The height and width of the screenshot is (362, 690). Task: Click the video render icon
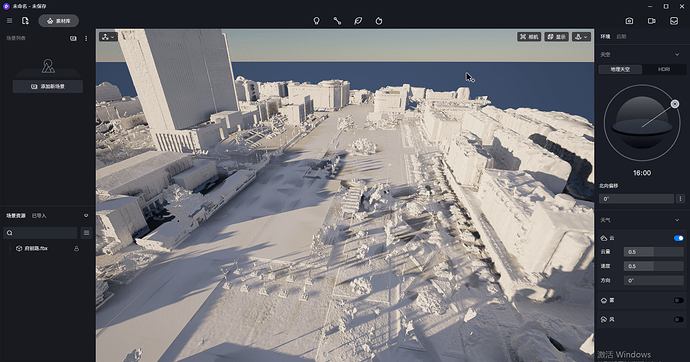tap(652, 21)
